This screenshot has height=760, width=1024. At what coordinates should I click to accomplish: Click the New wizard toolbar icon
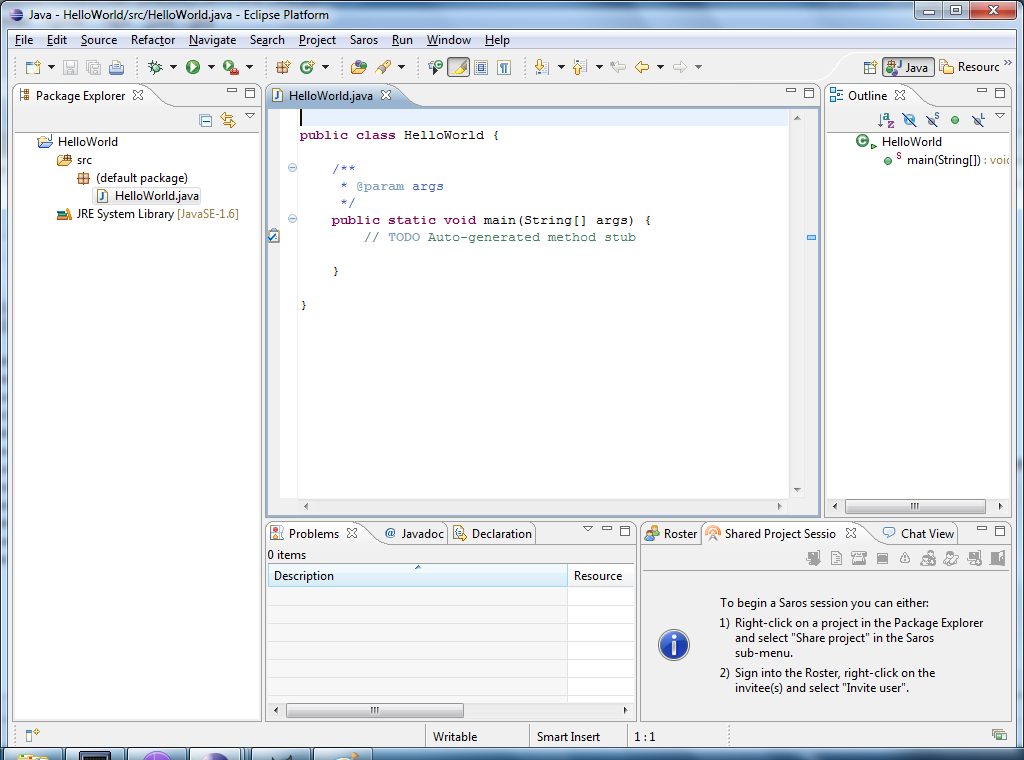point(33,67)
